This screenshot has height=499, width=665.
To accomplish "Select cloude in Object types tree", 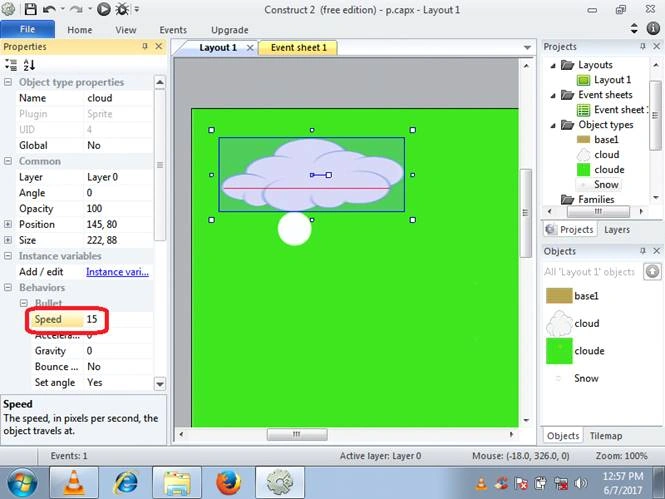I will coord(609,170).
